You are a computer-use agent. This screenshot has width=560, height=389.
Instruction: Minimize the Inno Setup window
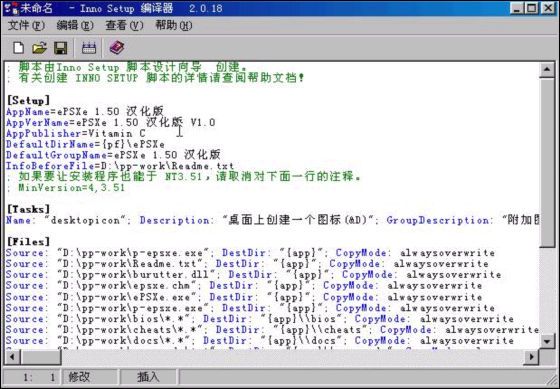[x=516, y=8]
